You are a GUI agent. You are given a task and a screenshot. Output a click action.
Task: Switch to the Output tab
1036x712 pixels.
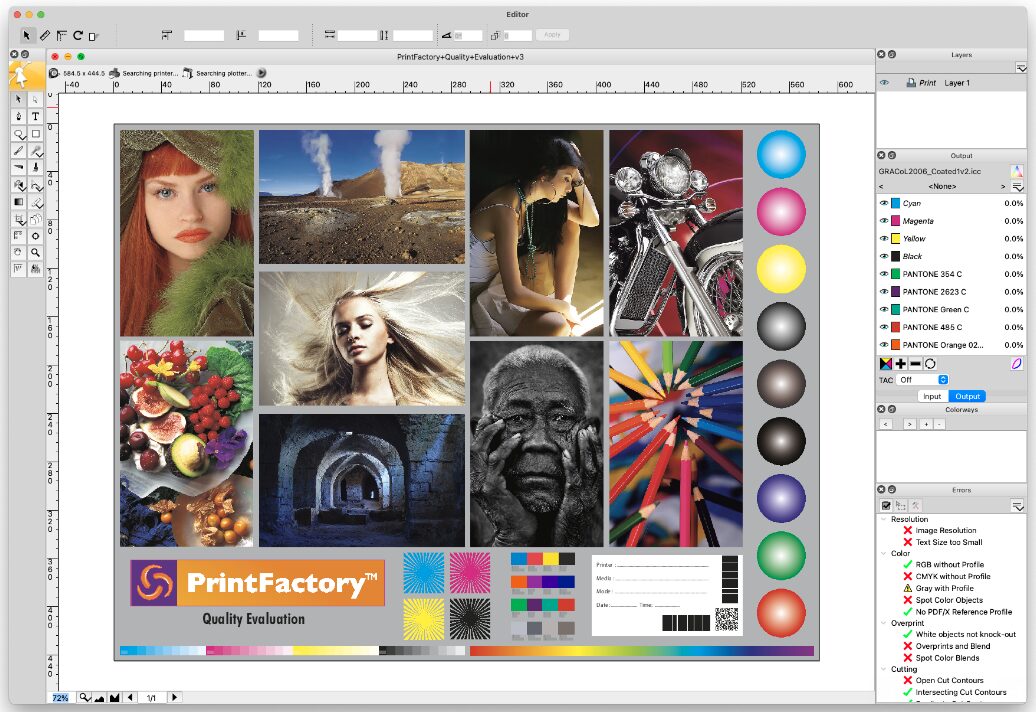pos(966,397)
